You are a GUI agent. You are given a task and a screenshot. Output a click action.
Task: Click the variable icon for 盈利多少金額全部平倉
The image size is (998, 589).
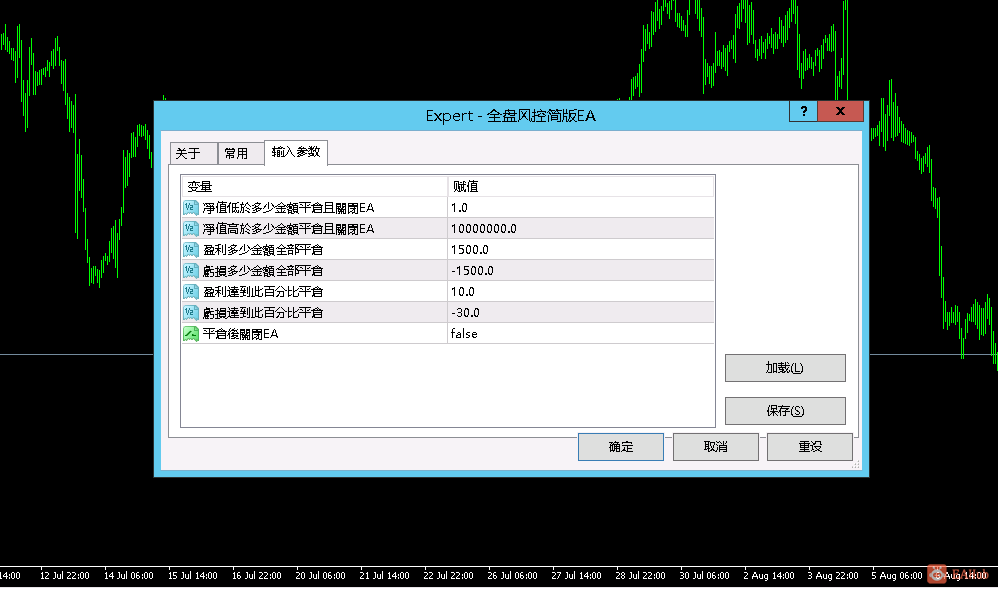pyautogui.click(x=191, y=250)
